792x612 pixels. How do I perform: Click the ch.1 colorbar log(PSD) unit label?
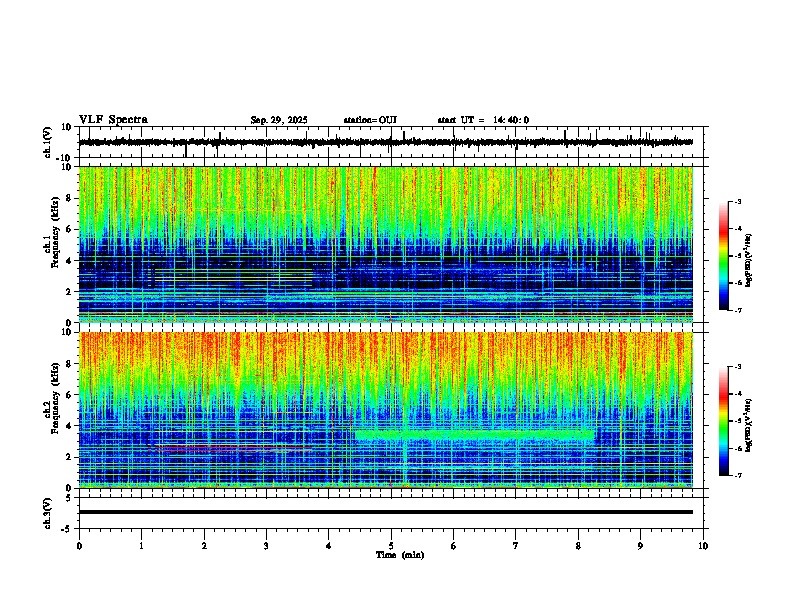tap(749, 260)
